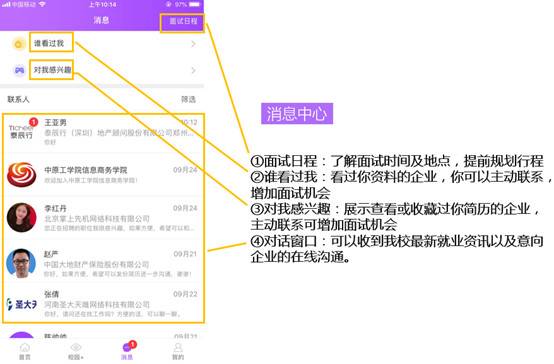
Task: Open 赵严's conversation from 中国大地财产保险
Action: (x=103, y=264)
